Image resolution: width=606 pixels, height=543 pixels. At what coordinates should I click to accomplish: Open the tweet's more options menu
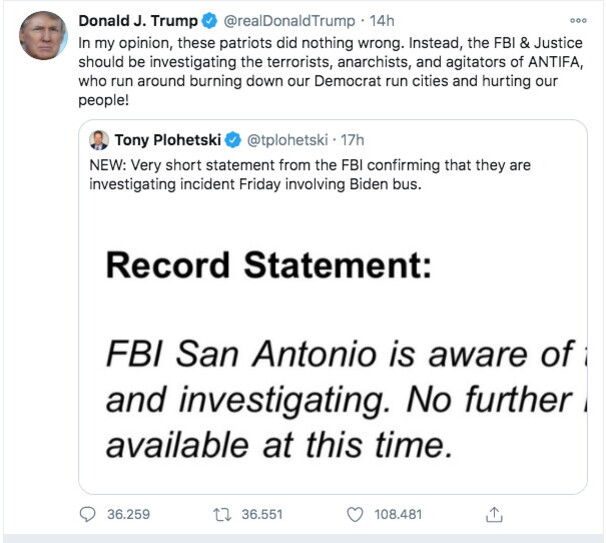(578, 20)
